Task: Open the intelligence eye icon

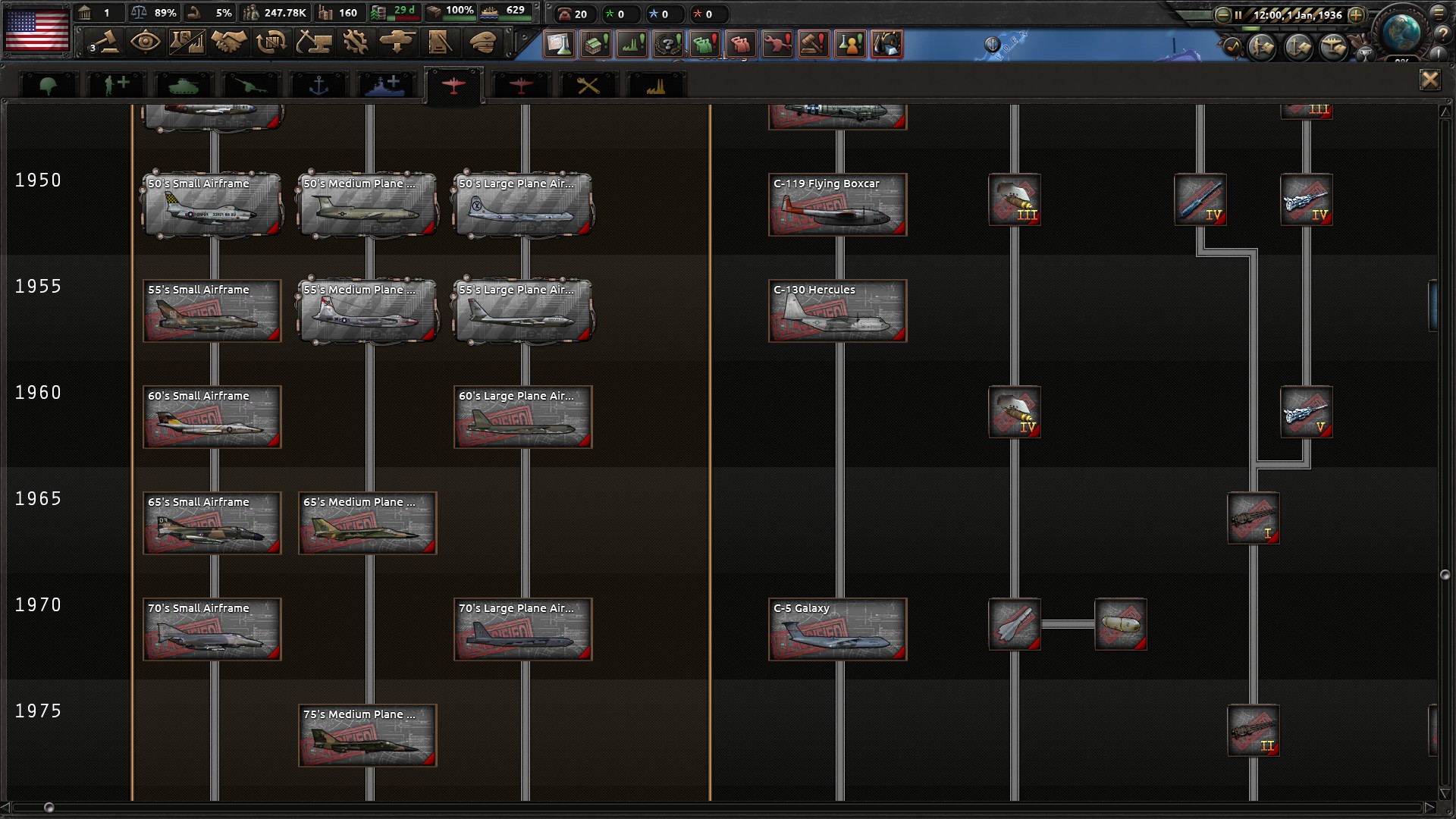Action: point(145,42)
